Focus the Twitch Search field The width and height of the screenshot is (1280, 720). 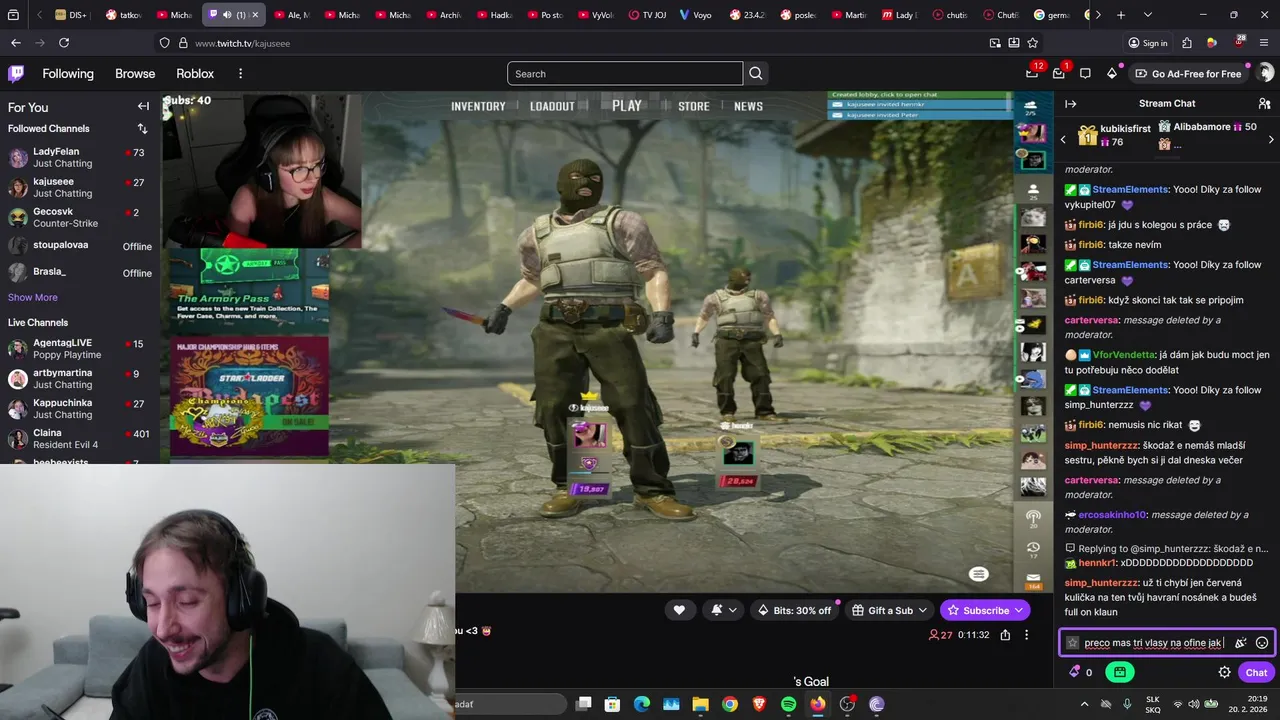coord(625,73)
